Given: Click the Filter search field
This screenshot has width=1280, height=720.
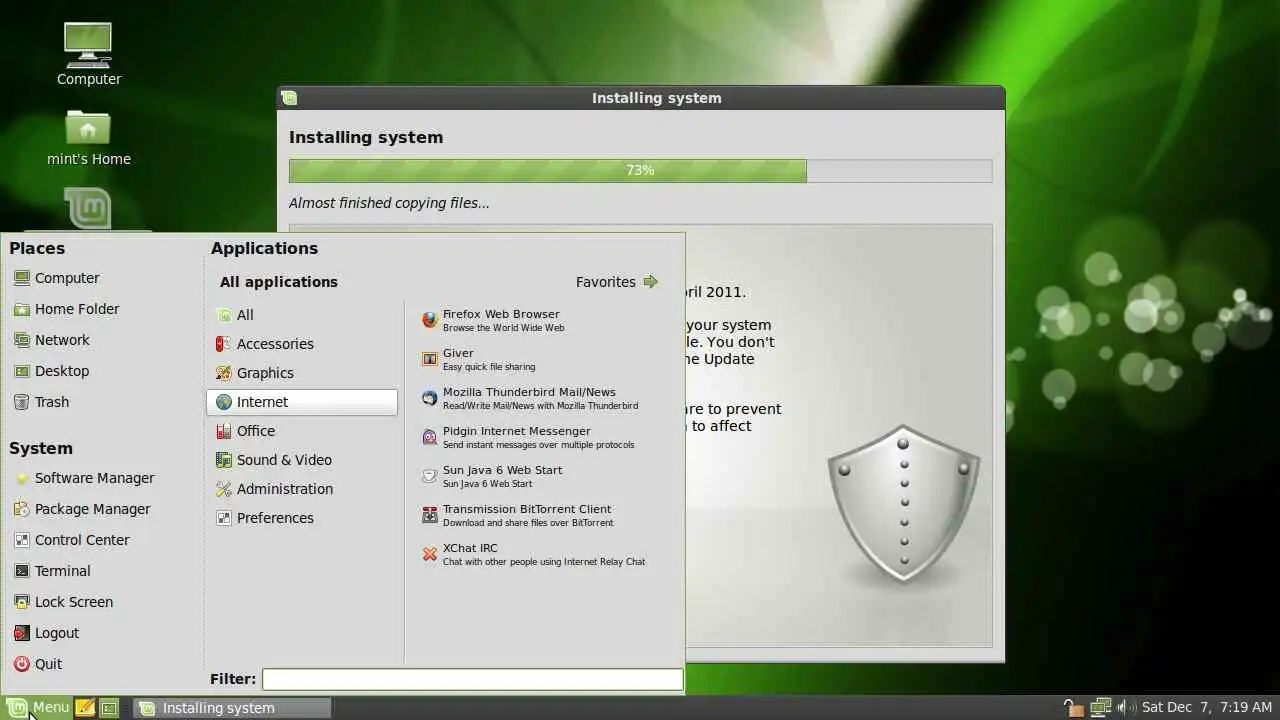Looking at the screenshot, I should [x=472, y=679].
